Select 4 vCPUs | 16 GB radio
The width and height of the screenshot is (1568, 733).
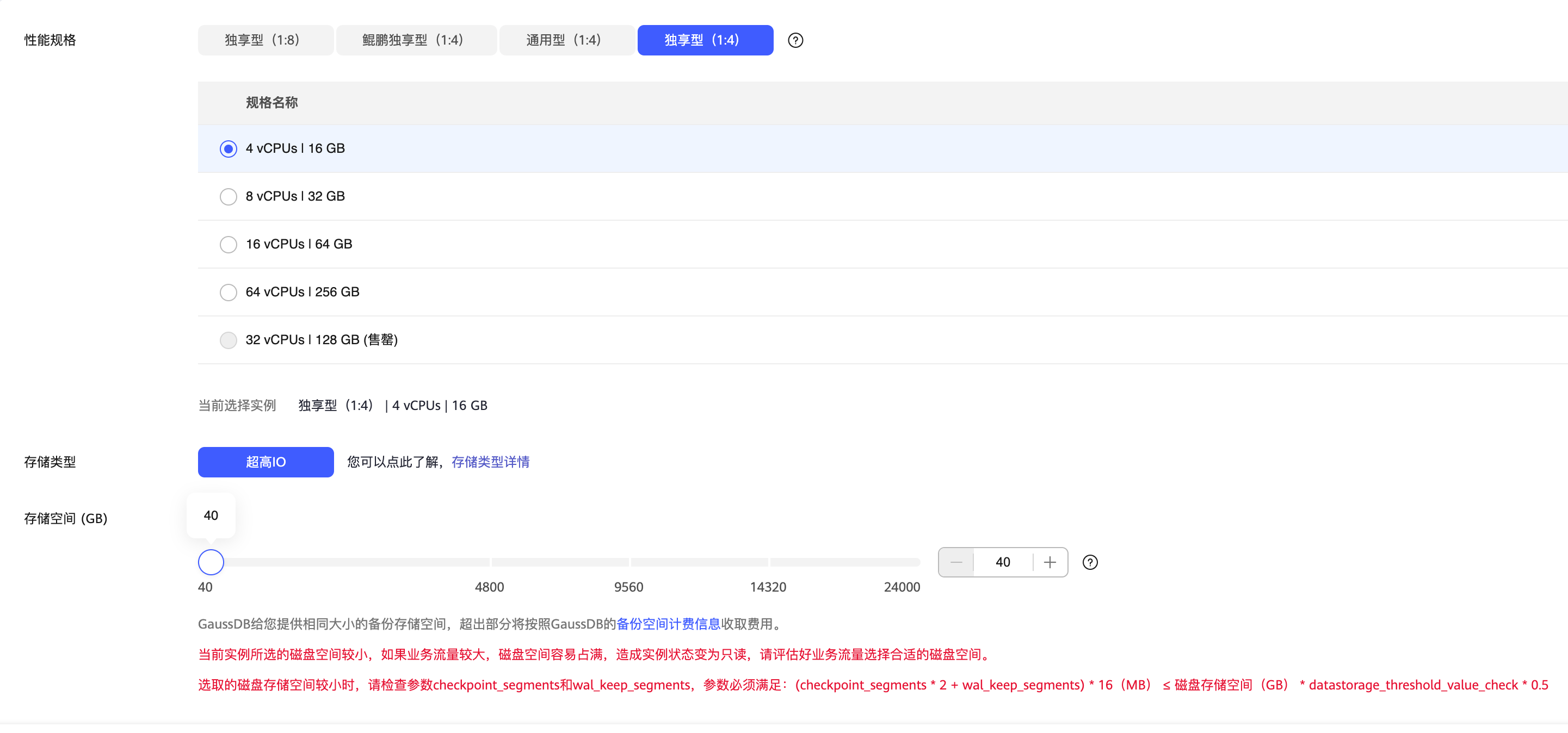pos(229,148)
